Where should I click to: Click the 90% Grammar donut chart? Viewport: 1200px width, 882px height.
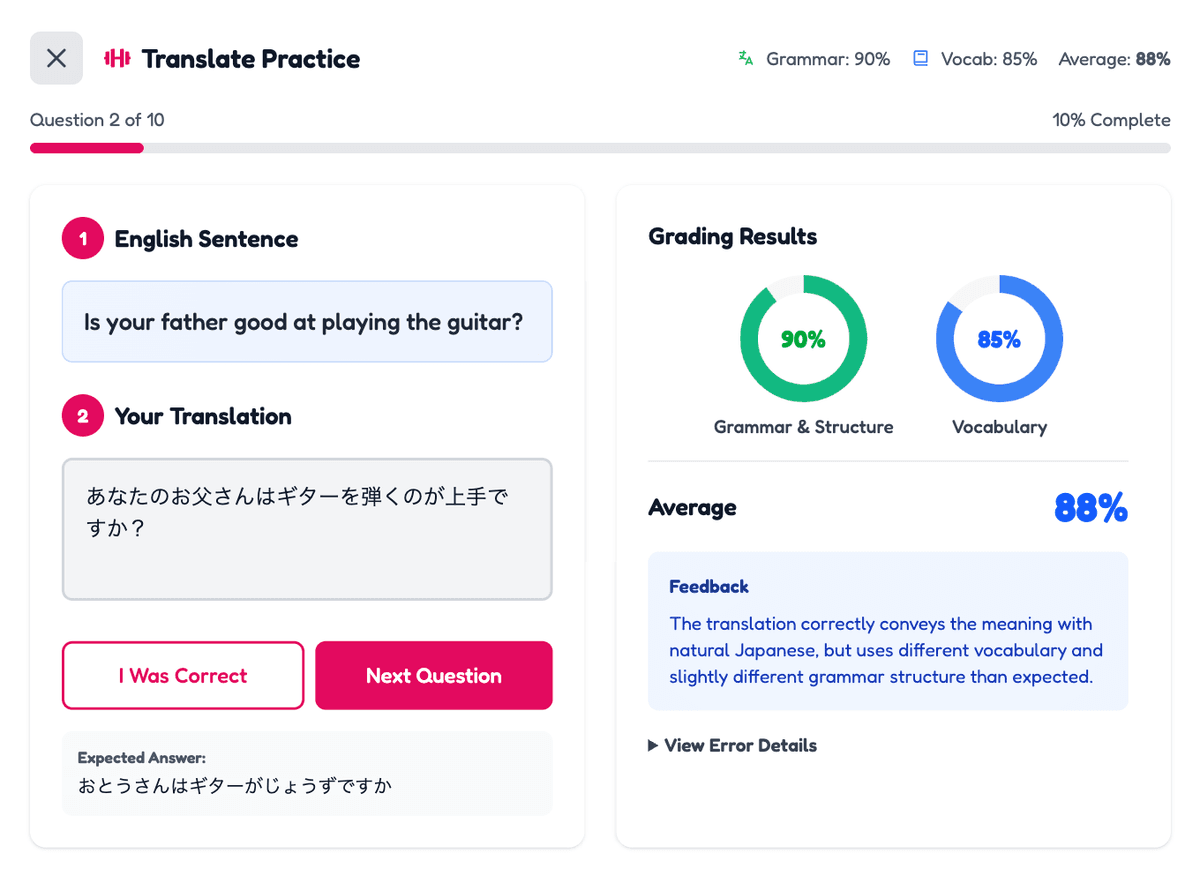pos(803,338)
